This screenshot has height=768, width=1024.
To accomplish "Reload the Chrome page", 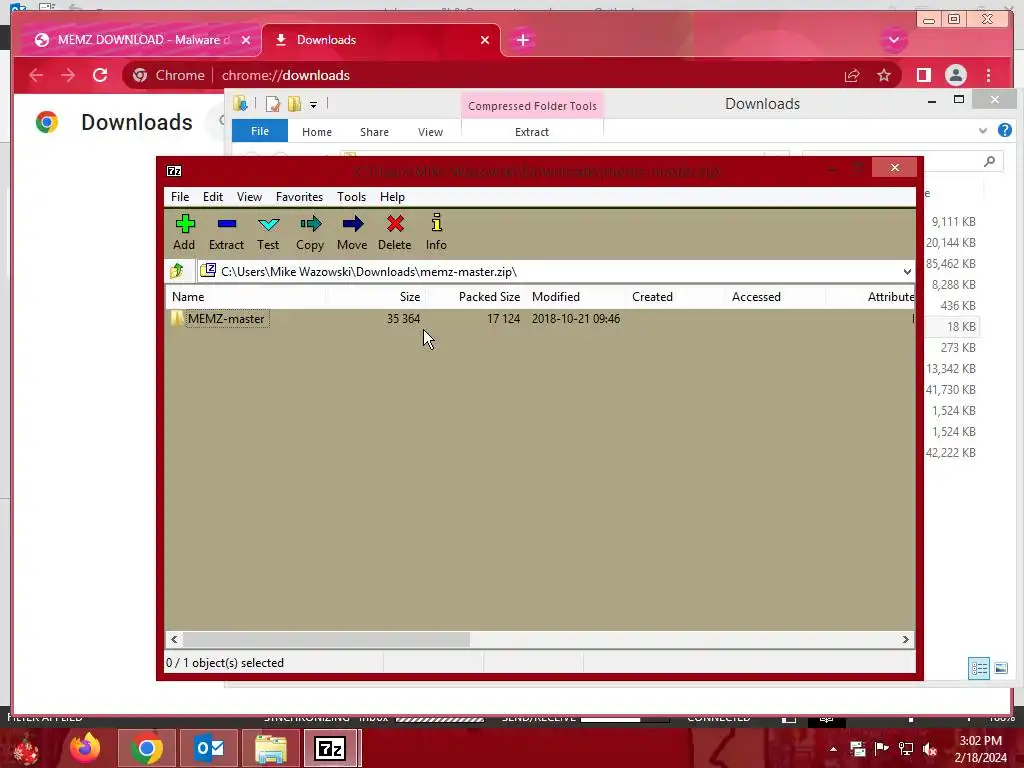I will tap(100, 75).
